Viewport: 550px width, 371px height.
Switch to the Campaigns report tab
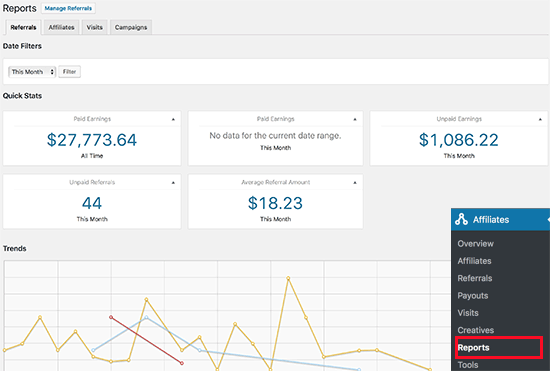click(131, 27)
